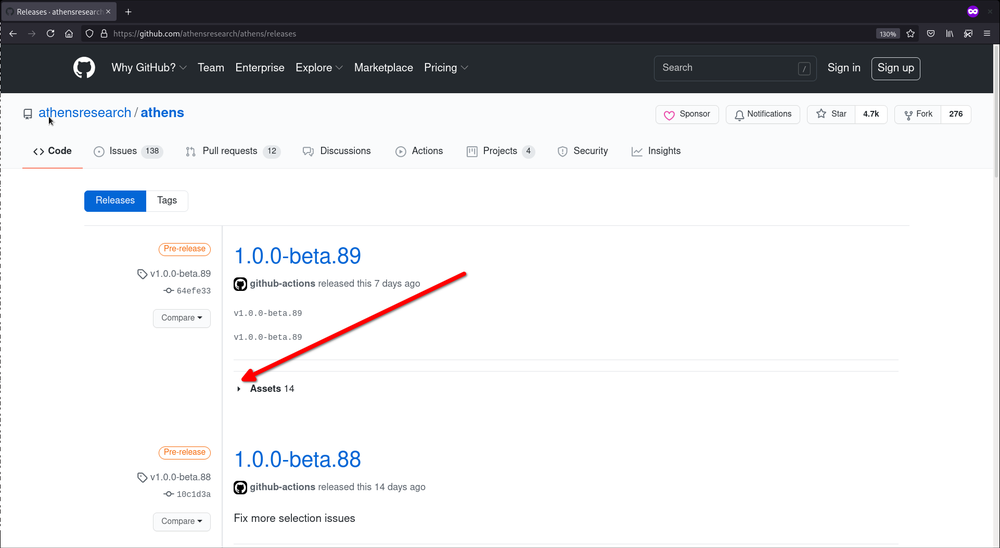Open the Insights tab
The image size is (1000, 548).
[656, 151]
